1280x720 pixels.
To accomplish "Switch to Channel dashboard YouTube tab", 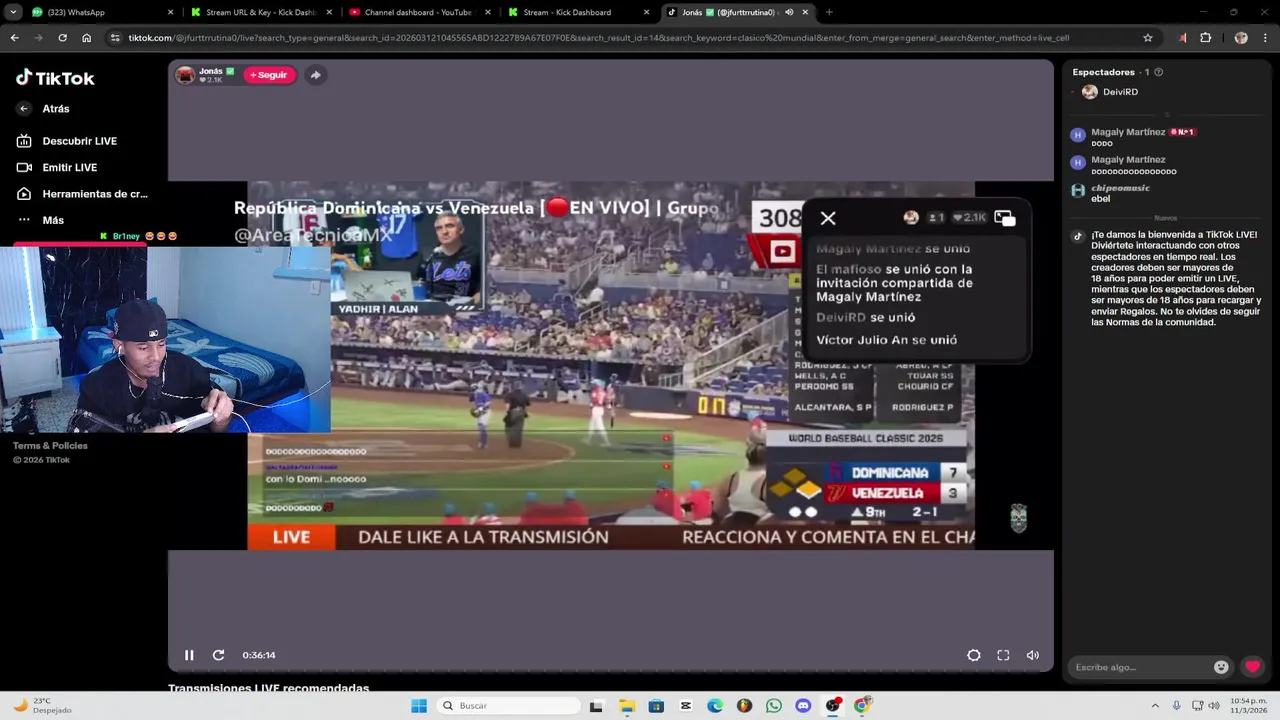I will point(418,12).
